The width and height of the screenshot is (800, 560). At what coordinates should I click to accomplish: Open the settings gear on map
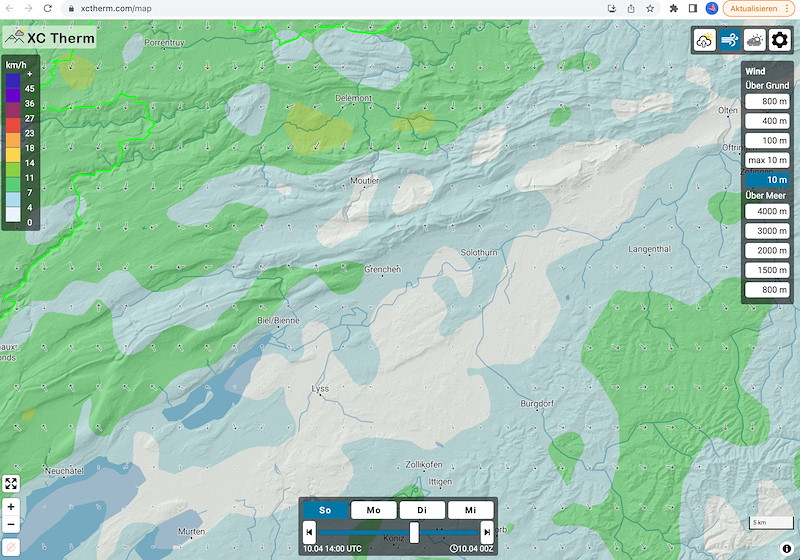pos(780,41)
